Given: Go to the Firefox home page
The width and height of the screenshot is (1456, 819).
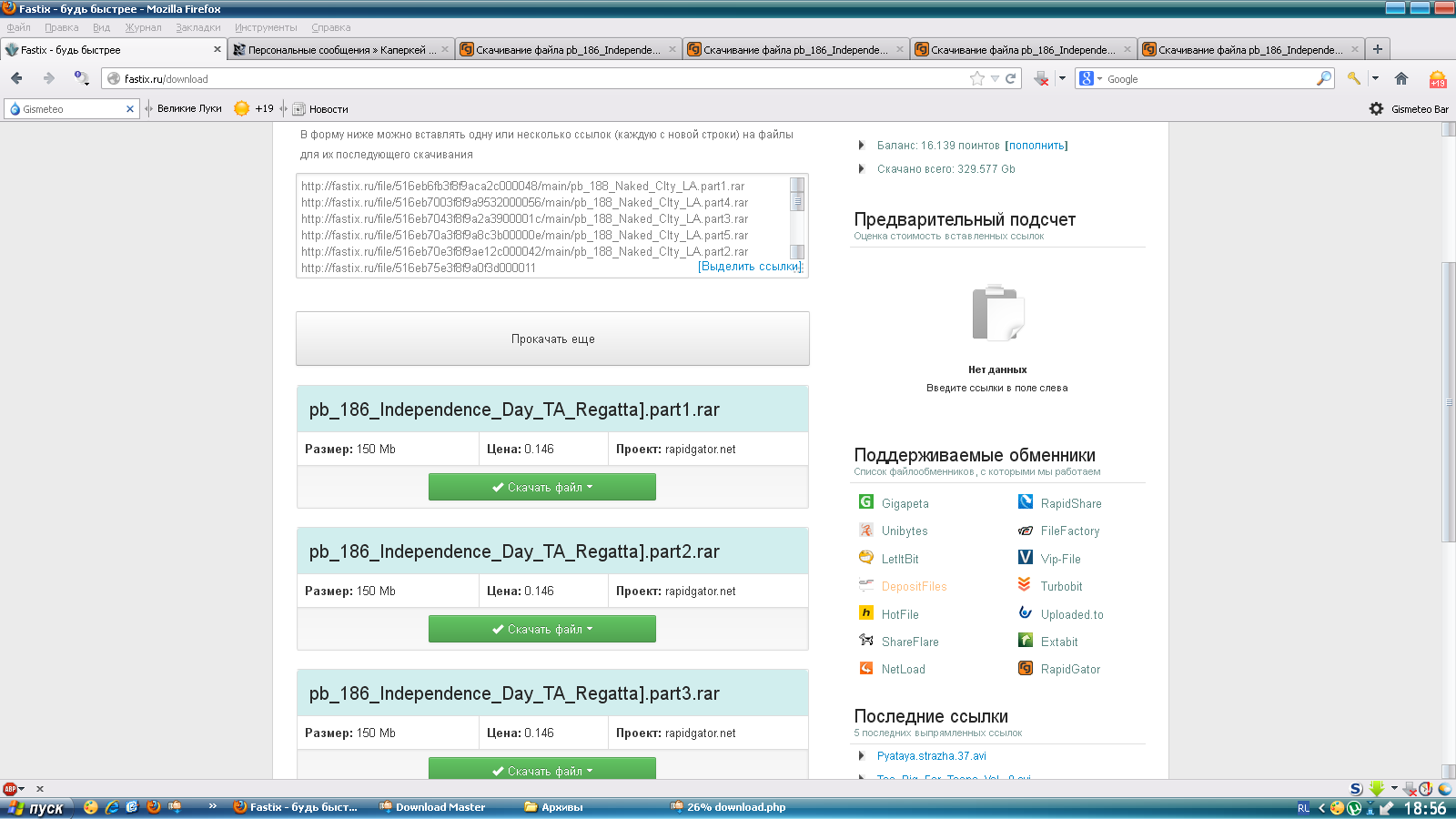Looking at the screenshot, I should point(1401,78).
